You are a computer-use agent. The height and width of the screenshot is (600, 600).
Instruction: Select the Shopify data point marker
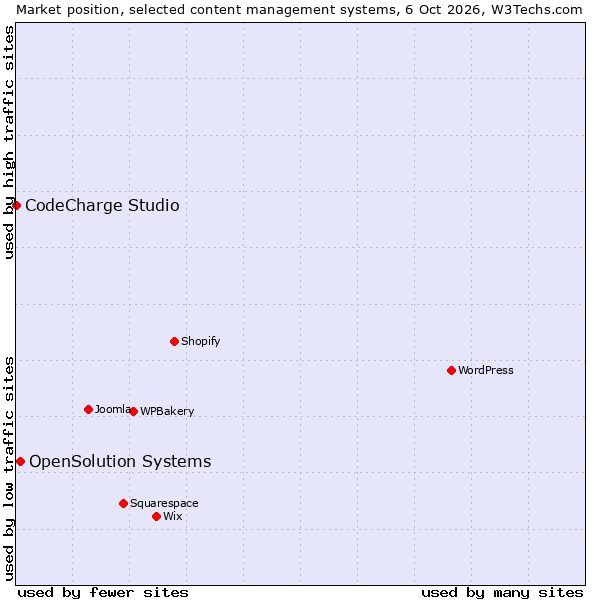[174, 341]
